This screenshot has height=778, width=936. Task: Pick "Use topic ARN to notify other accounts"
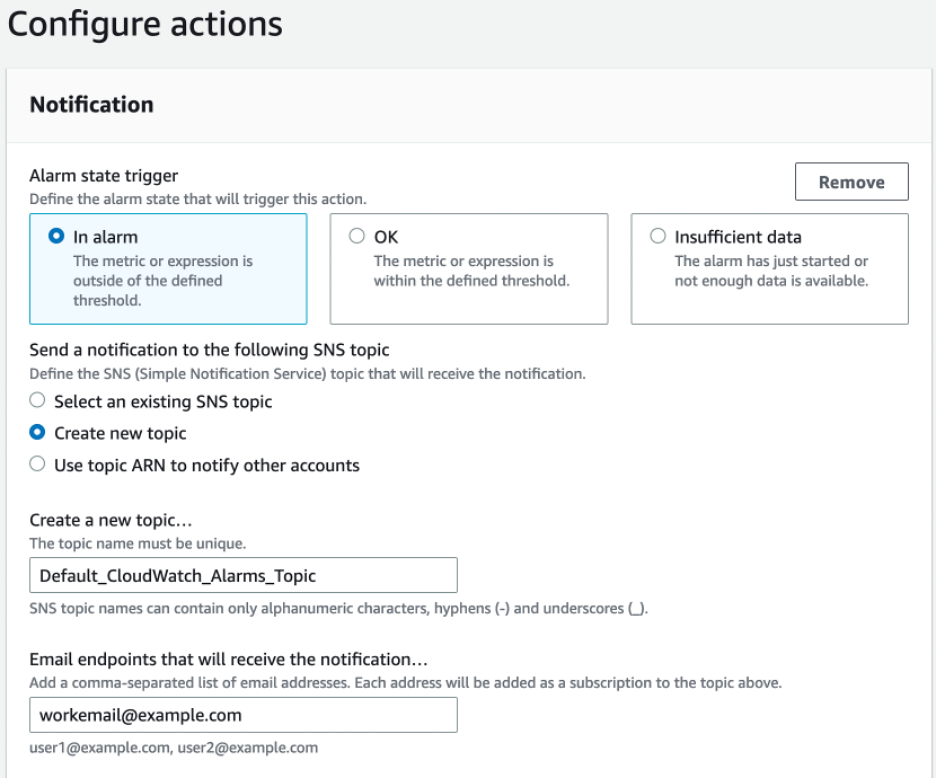(37, 464)
